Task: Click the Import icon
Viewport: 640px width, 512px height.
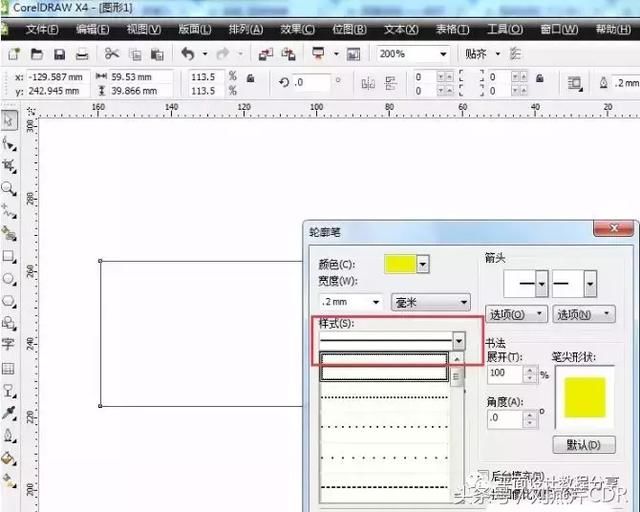Action: click(x=266, y=54)
